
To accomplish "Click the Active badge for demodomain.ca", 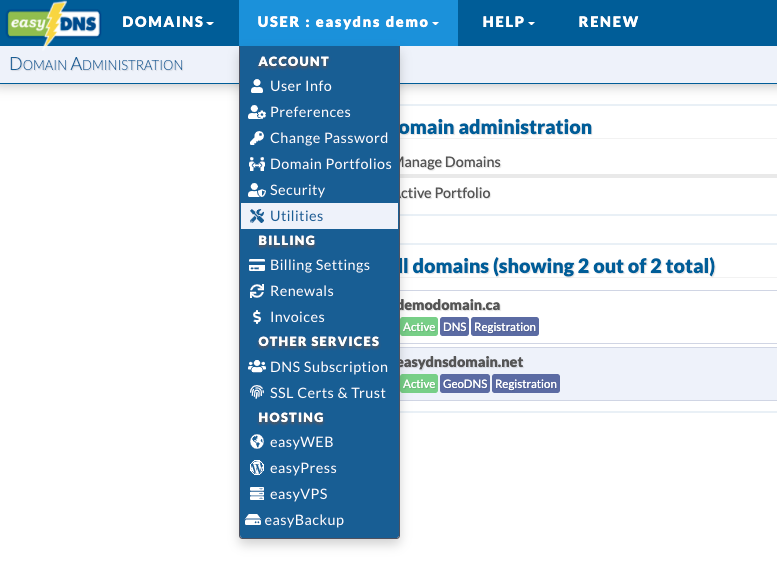I will pos(419,327).
